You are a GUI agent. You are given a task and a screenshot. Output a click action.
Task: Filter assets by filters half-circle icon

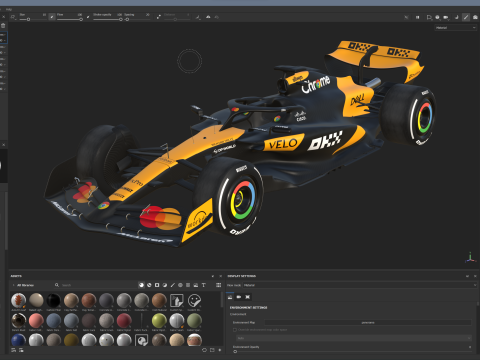point(165,285)
